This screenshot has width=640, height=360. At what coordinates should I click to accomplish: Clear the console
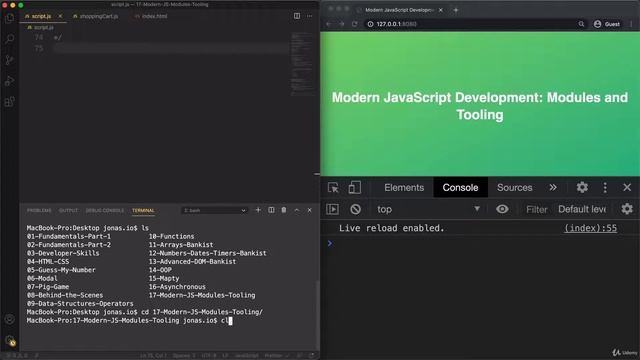pos(355,209)
